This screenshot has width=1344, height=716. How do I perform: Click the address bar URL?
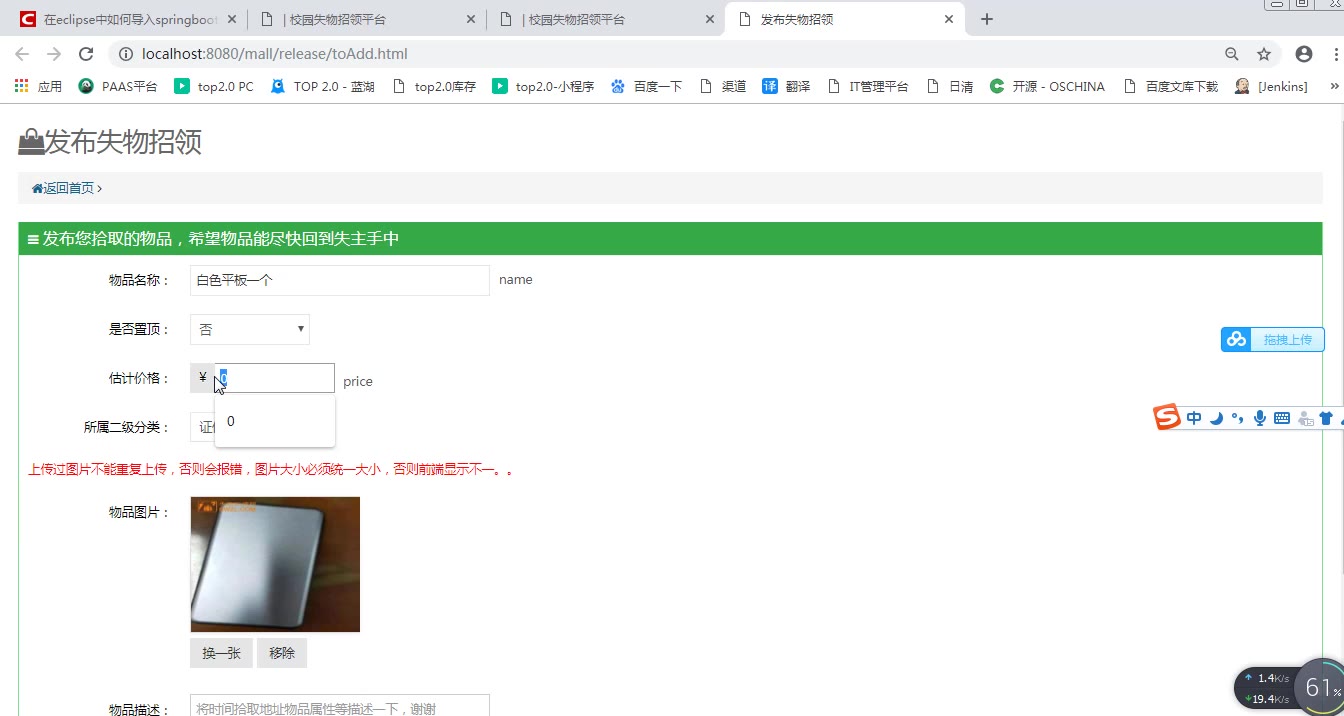pyautogui.click(x=275, y=54)
